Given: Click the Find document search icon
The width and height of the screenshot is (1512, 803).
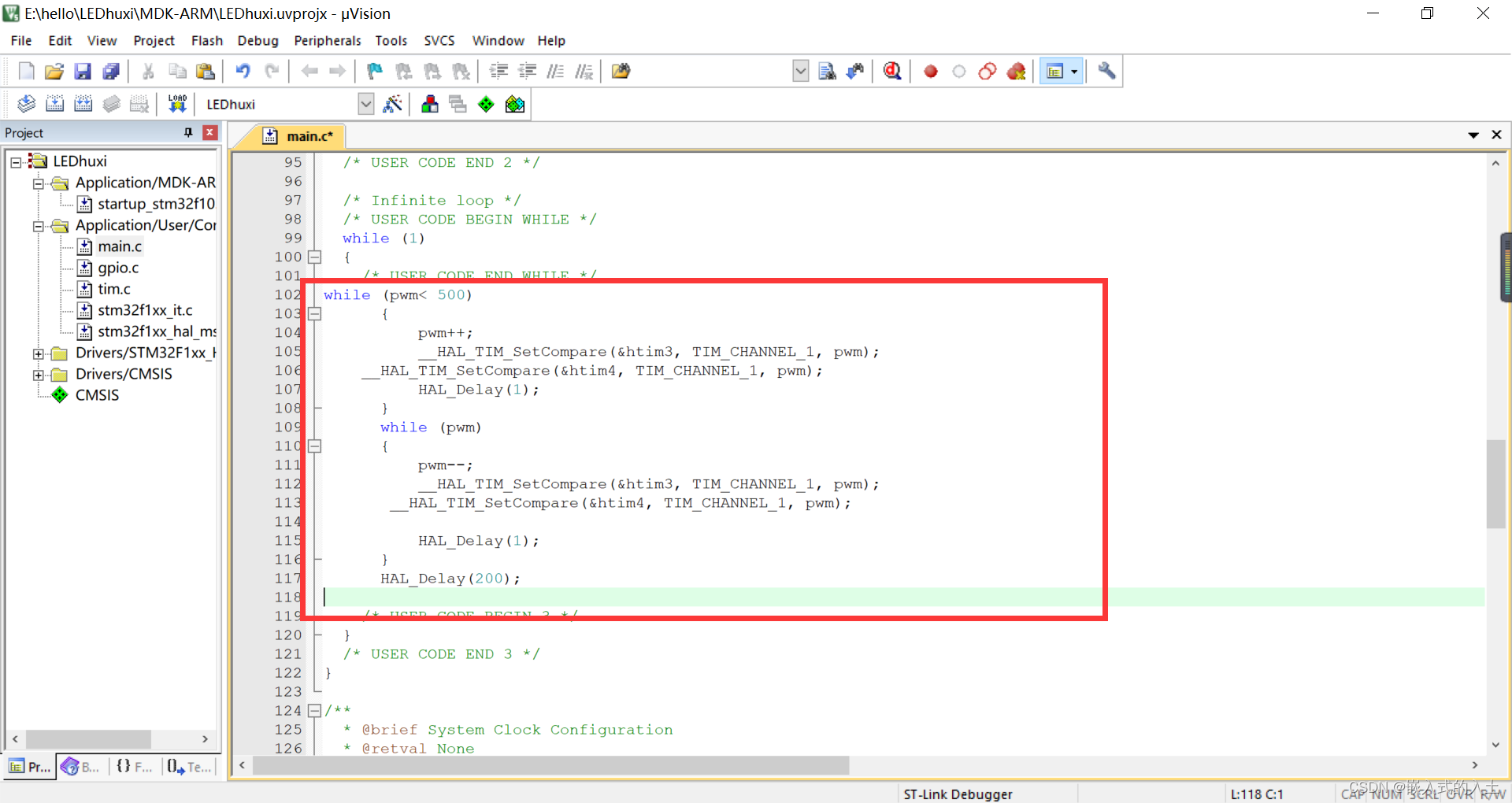Looking at the screenshot, I should coord(827,72).
